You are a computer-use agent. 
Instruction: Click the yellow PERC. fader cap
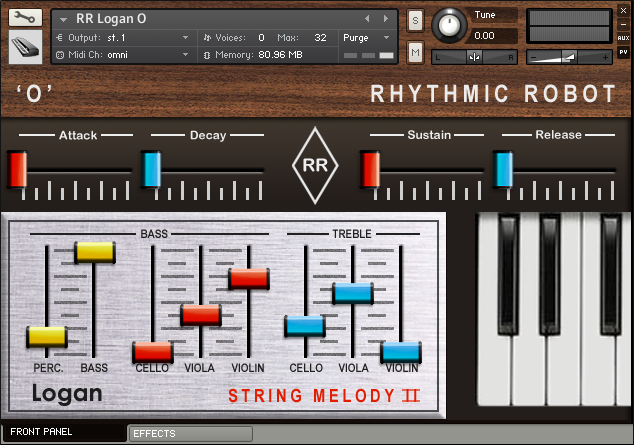click(x=47, y=337)
